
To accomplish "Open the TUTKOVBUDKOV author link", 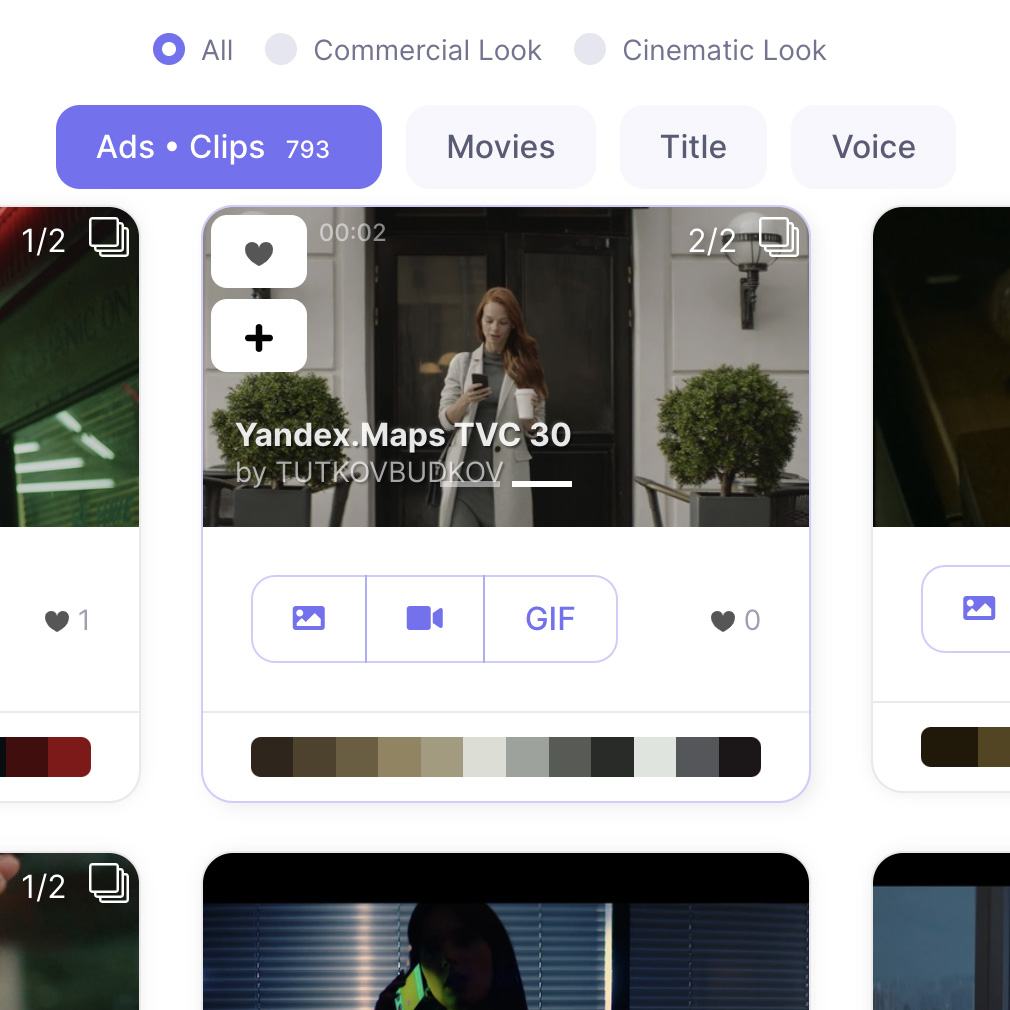I will (390, 473).
